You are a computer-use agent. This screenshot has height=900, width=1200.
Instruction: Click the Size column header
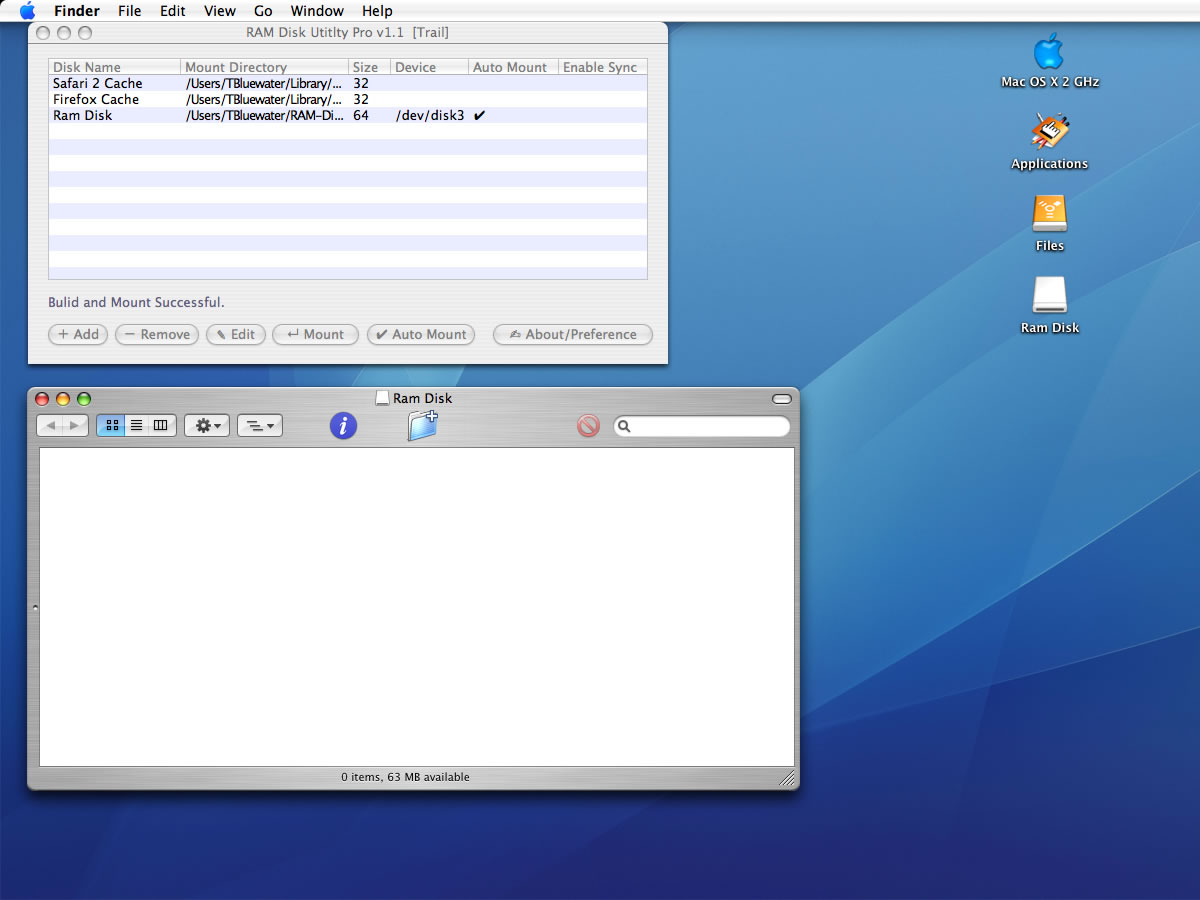tap(370, 67)
